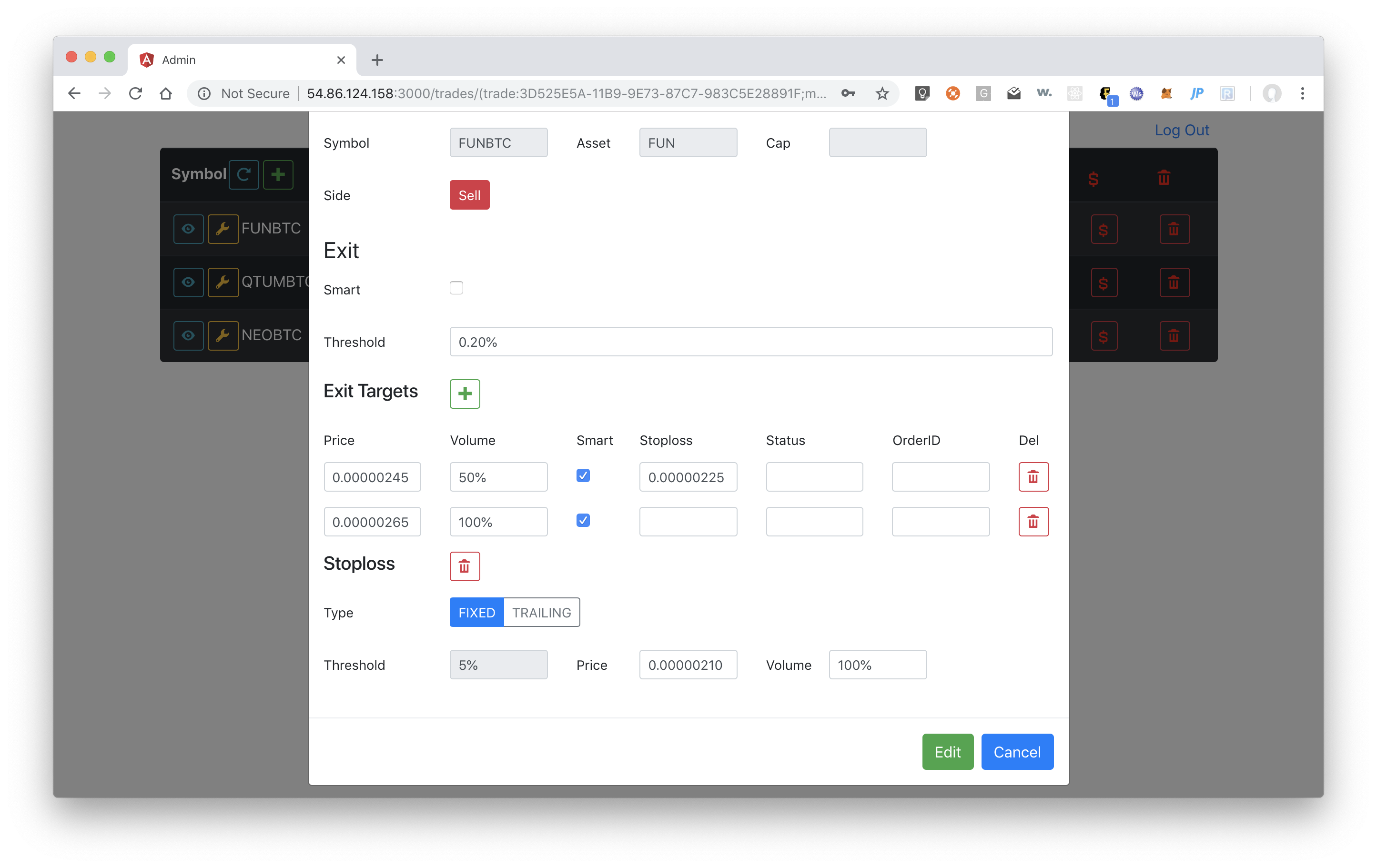Image resolution: width=1377 pixels, height=868 pixels.
Task: Enable the Smart exit toggle
Action: pos(457,289)
